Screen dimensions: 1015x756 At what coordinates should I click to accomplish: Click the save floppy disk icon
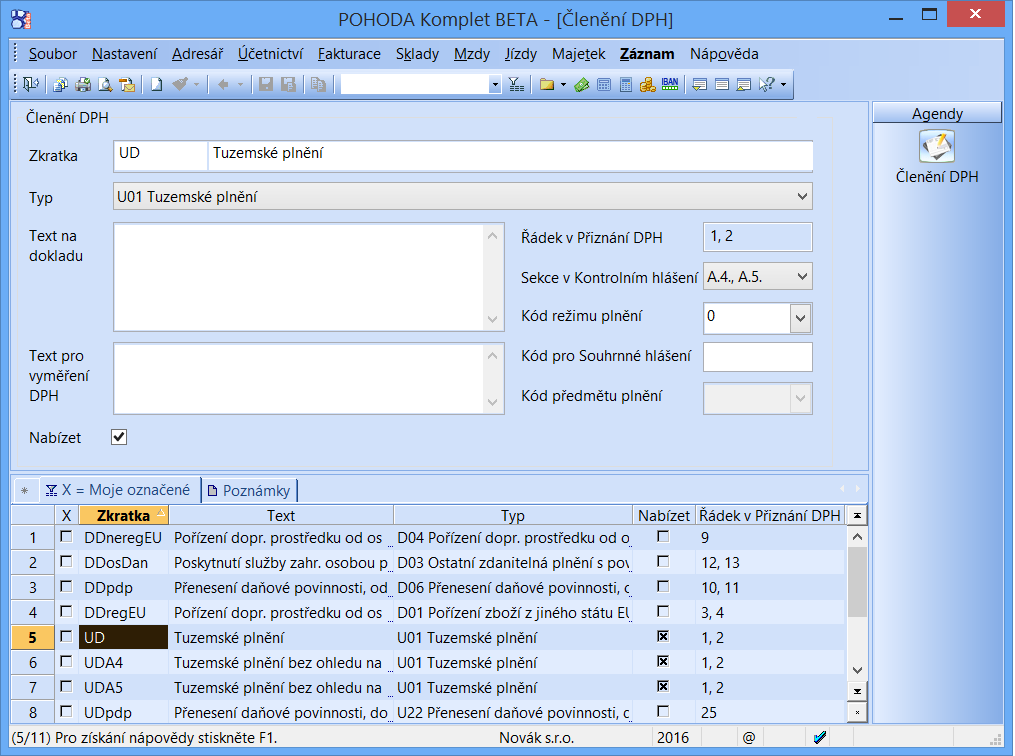click(266, 84)
